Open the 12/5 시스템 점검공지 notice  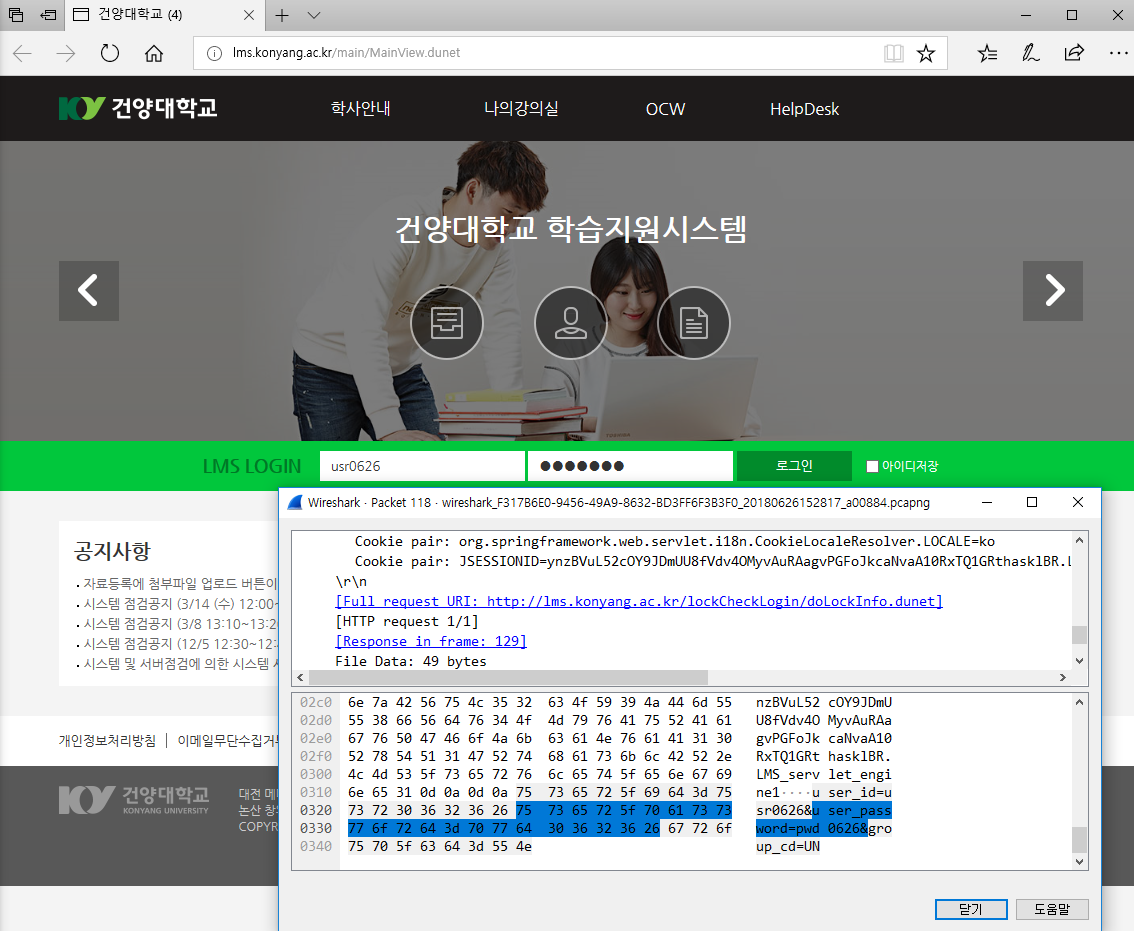tap(179, 644)
